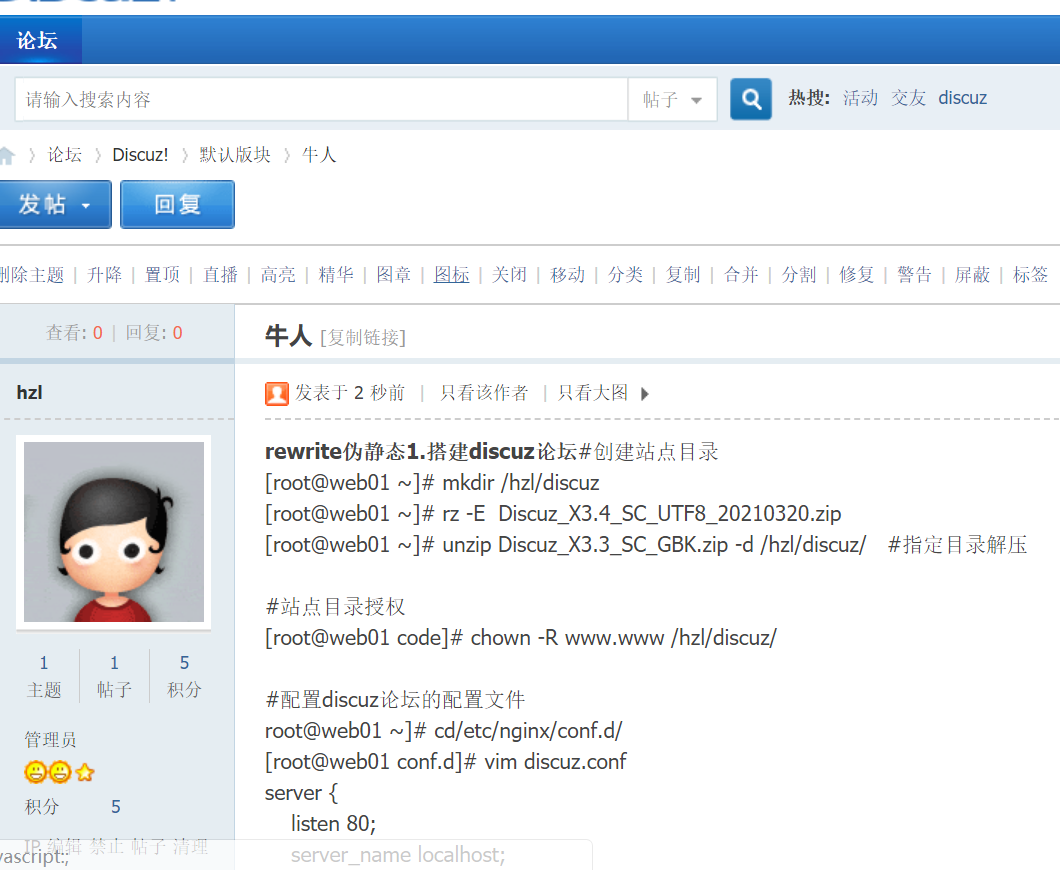The width and height of the screenshot is (1060, 870).
Task: Open Discuz! in the breadcrumb
Action: pos(140,155)
